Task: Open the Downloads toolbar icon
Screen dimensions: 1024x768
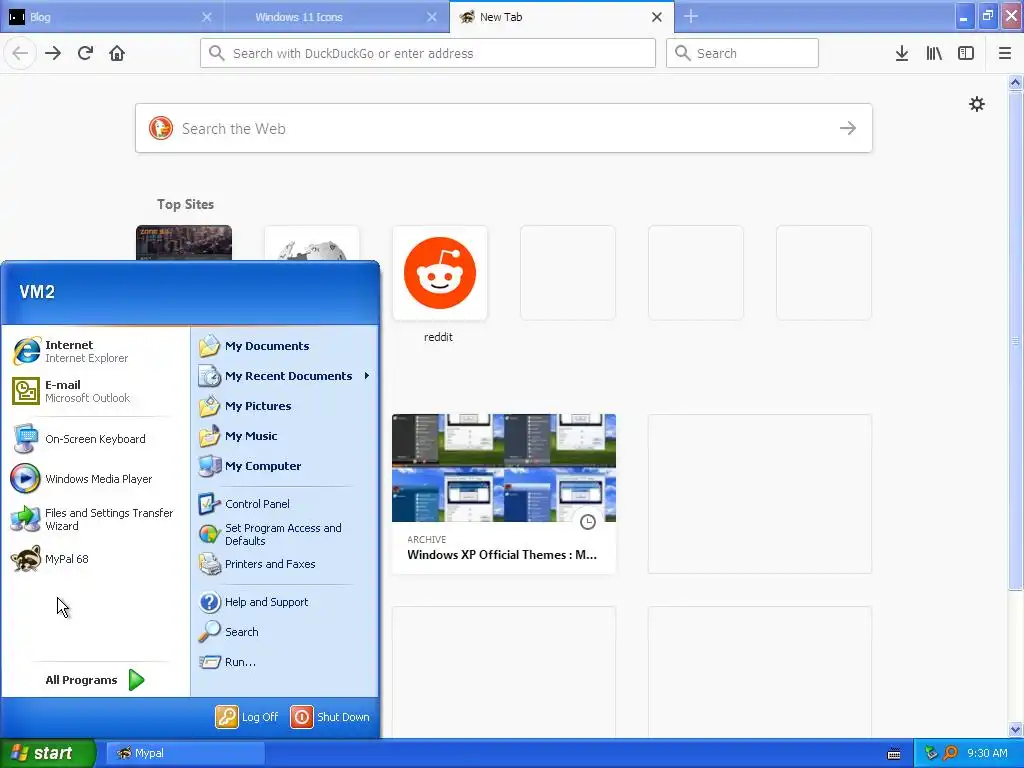Action: tap(902, 53)
